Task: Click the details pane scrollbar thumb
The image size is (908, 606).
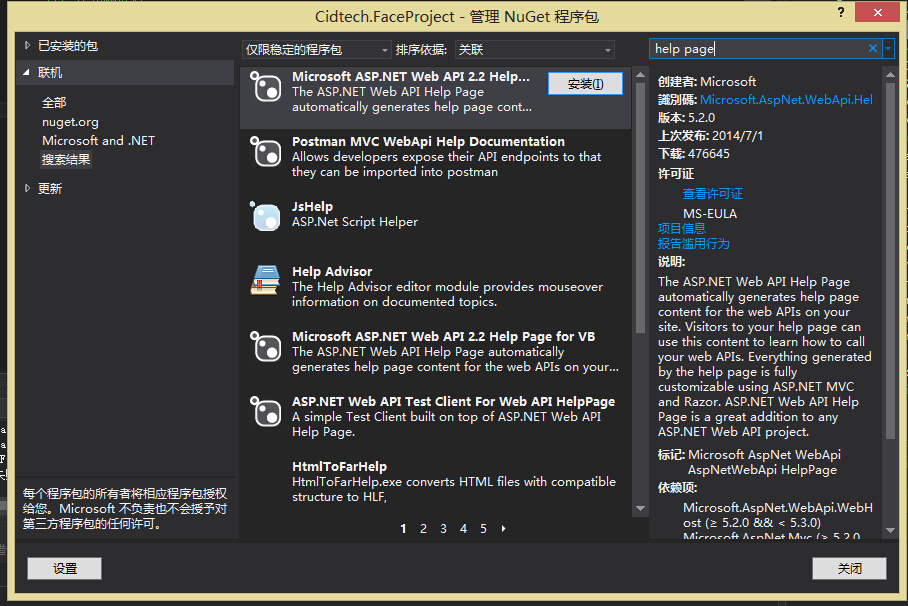Action: [890, 261]
